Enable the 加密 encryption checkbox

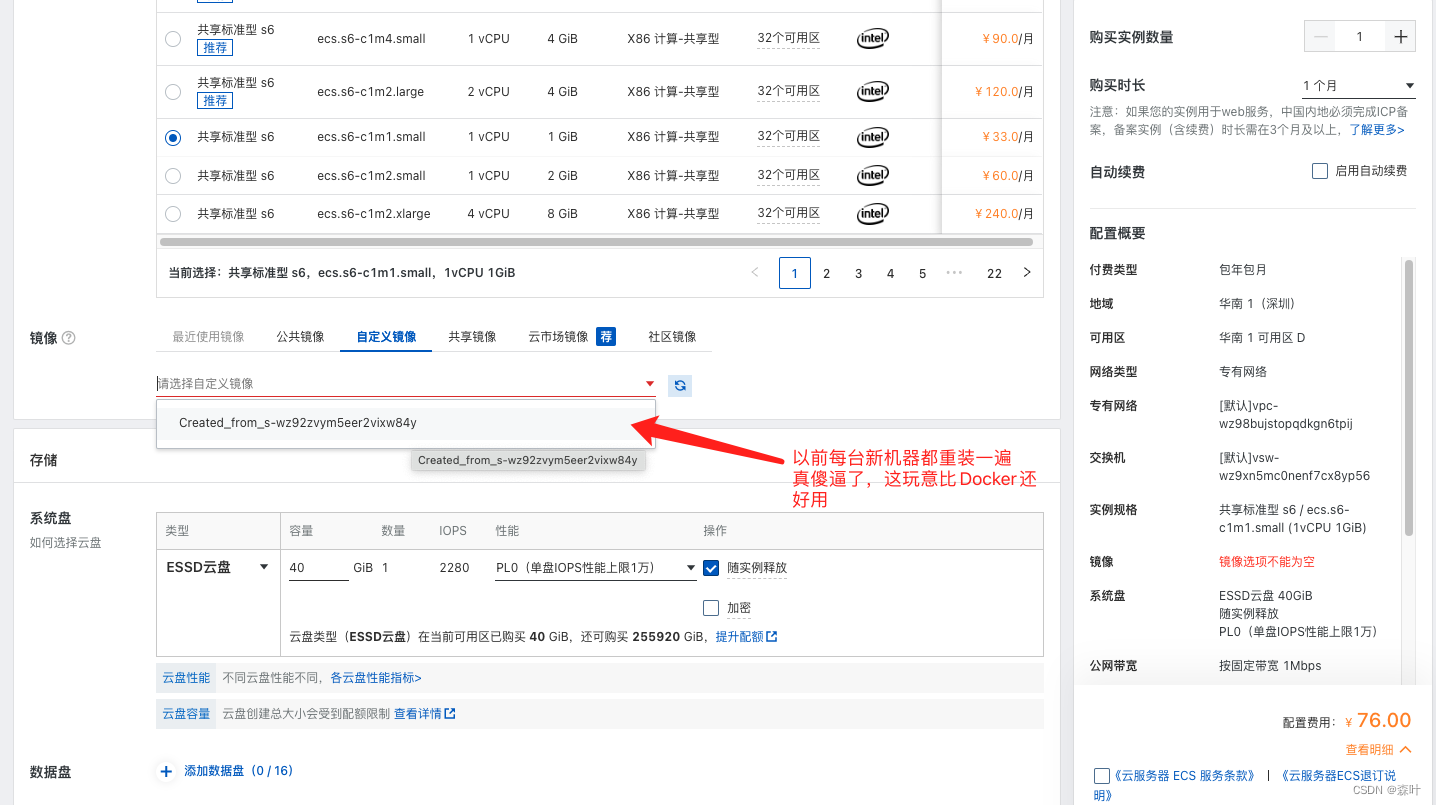coord(711,608)
